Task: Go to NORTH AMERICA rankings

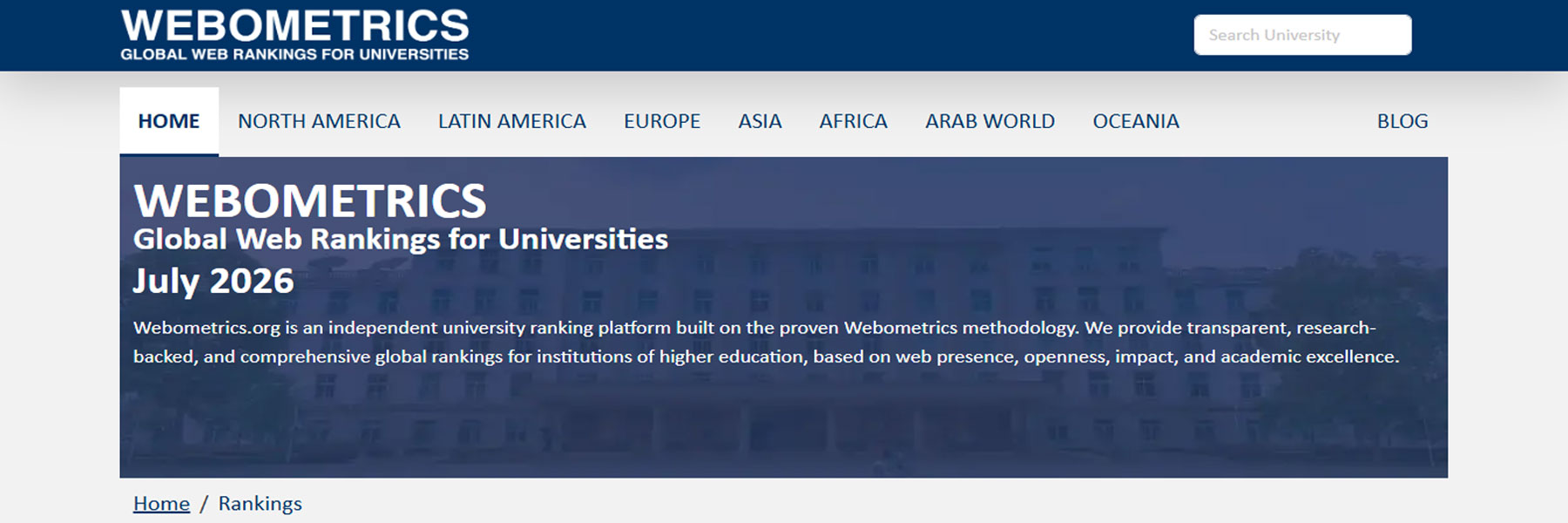Action: pyautogui.click(x=319, y=121)
